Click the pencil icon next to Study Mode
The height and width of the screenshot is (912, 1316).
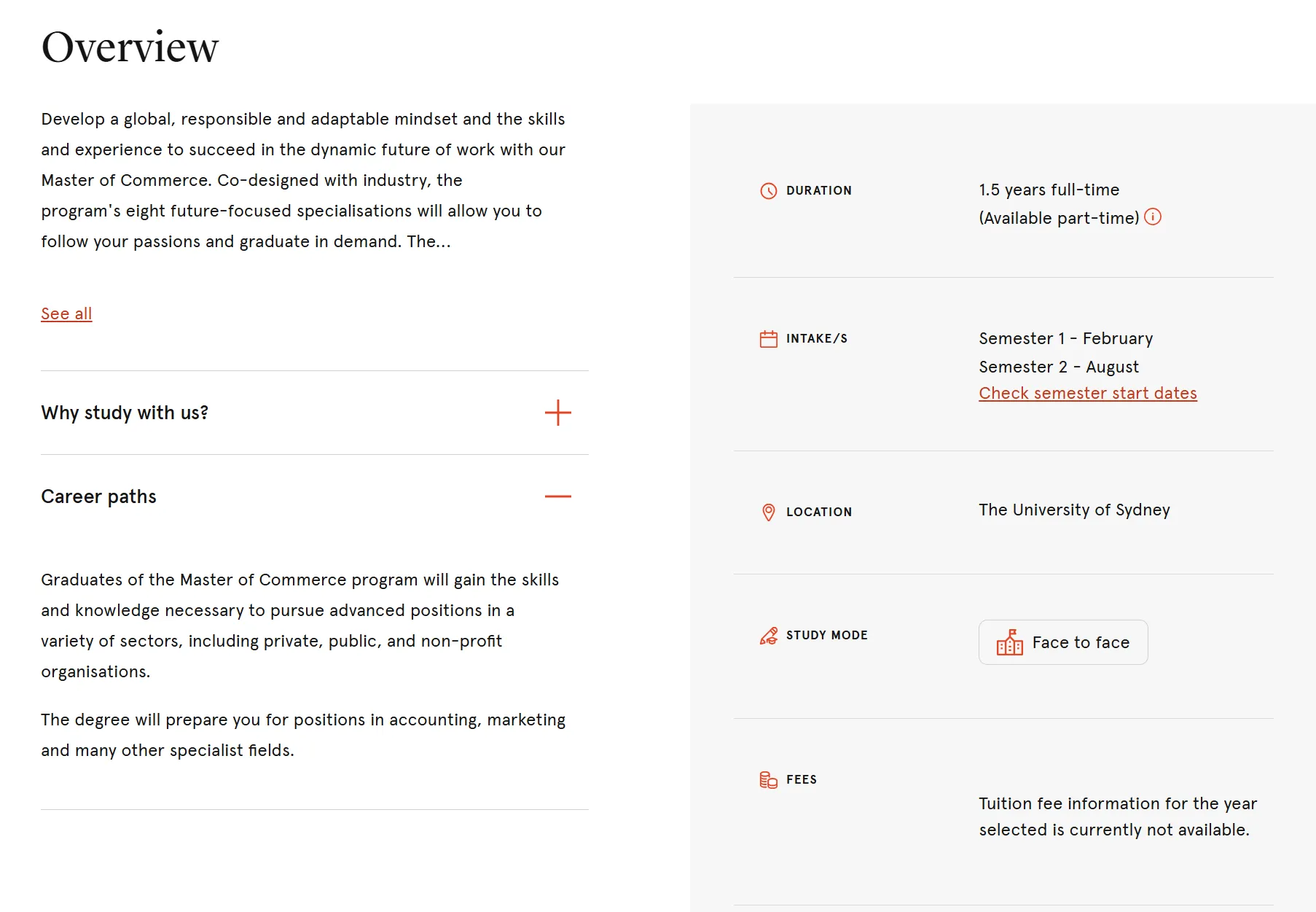(x=768, y=636)
